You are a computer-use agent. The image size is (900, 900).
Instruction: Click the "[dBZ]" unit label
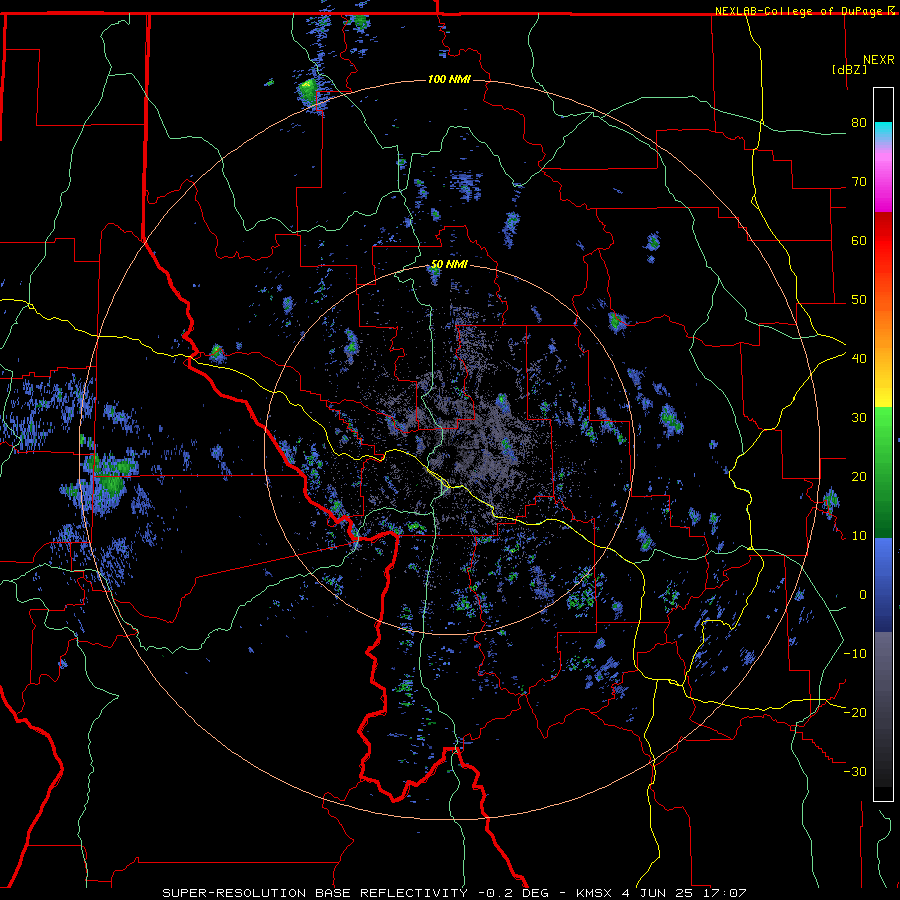coord(849,69)
